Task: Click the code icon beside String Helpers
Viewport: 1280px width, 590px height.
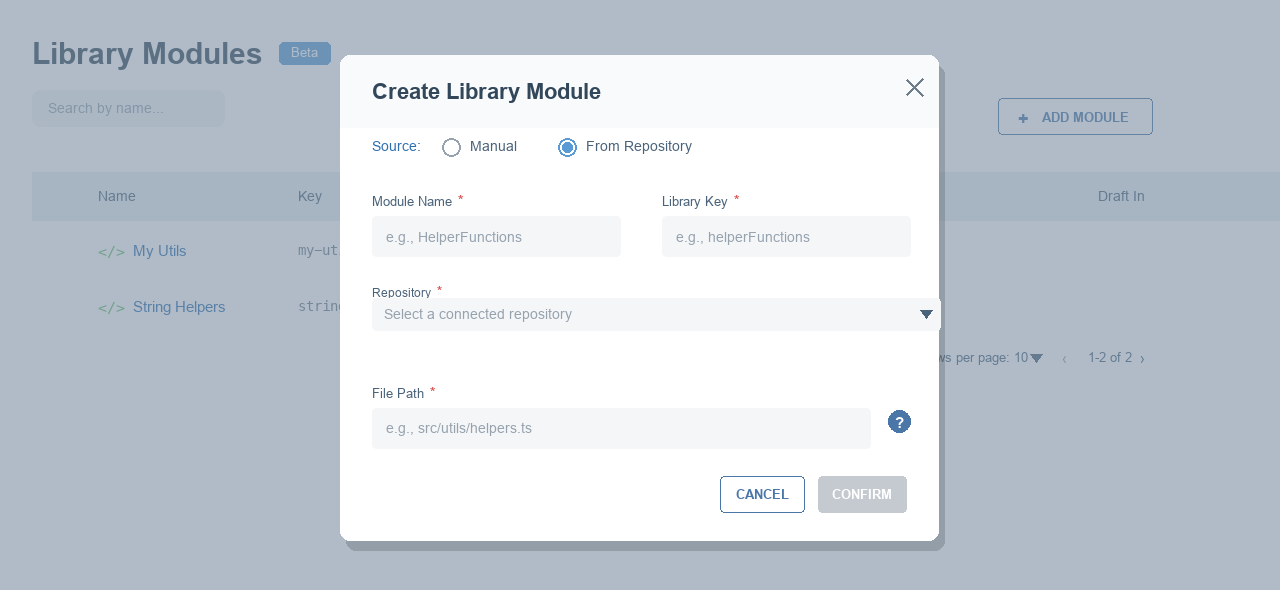Action: point(111,308)
